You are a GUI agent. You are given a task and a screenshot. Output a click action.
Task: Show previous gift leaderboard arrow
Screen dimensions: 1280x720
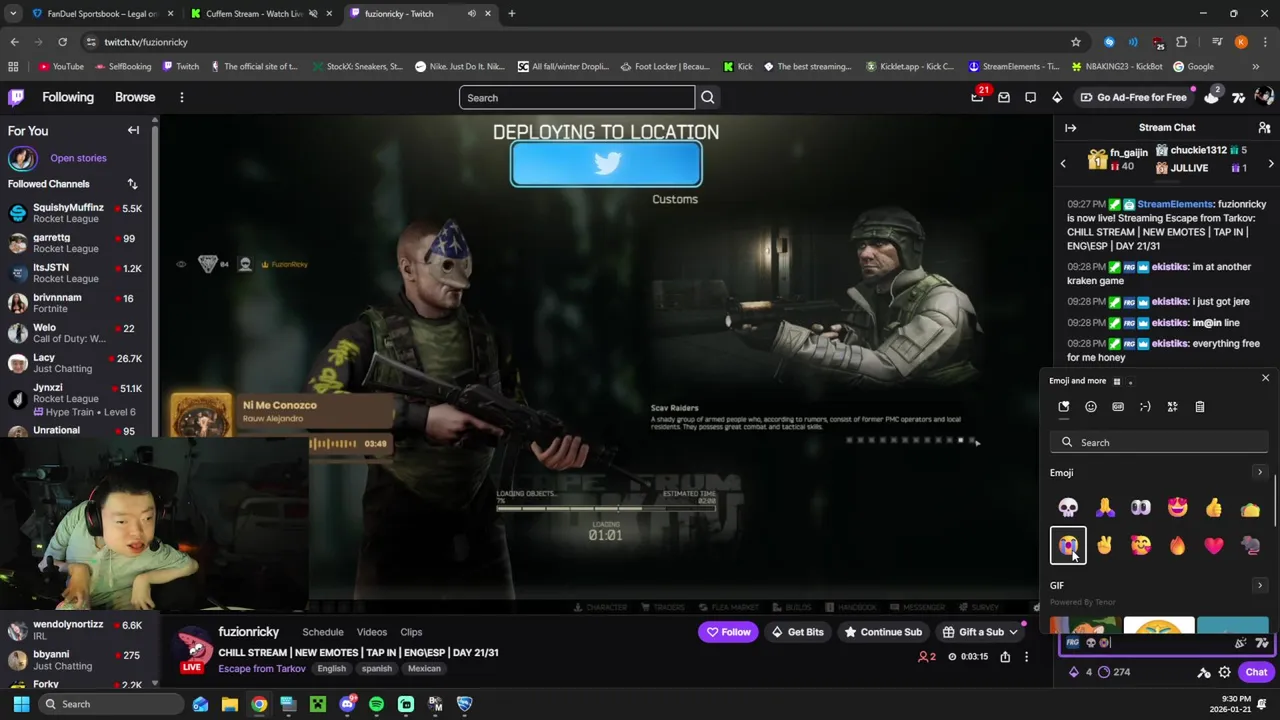1063,163
